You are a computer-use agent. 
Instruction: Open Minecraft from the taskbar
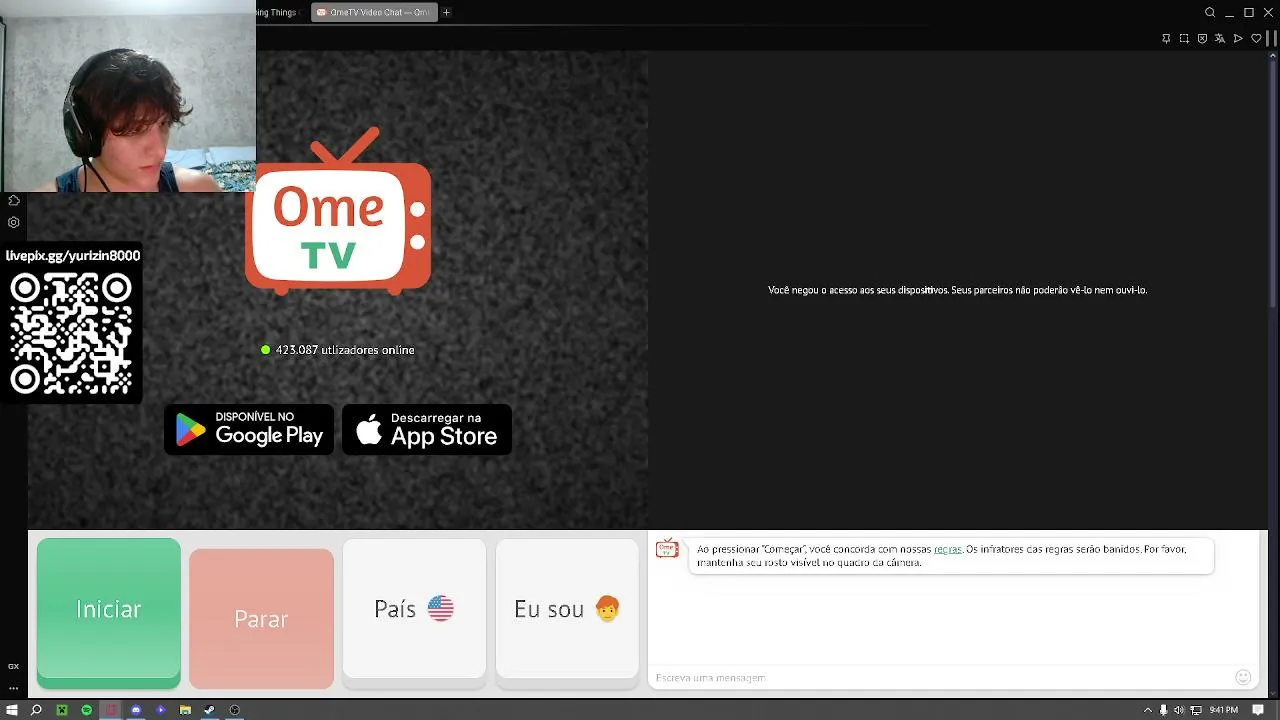tap(61, 710)
